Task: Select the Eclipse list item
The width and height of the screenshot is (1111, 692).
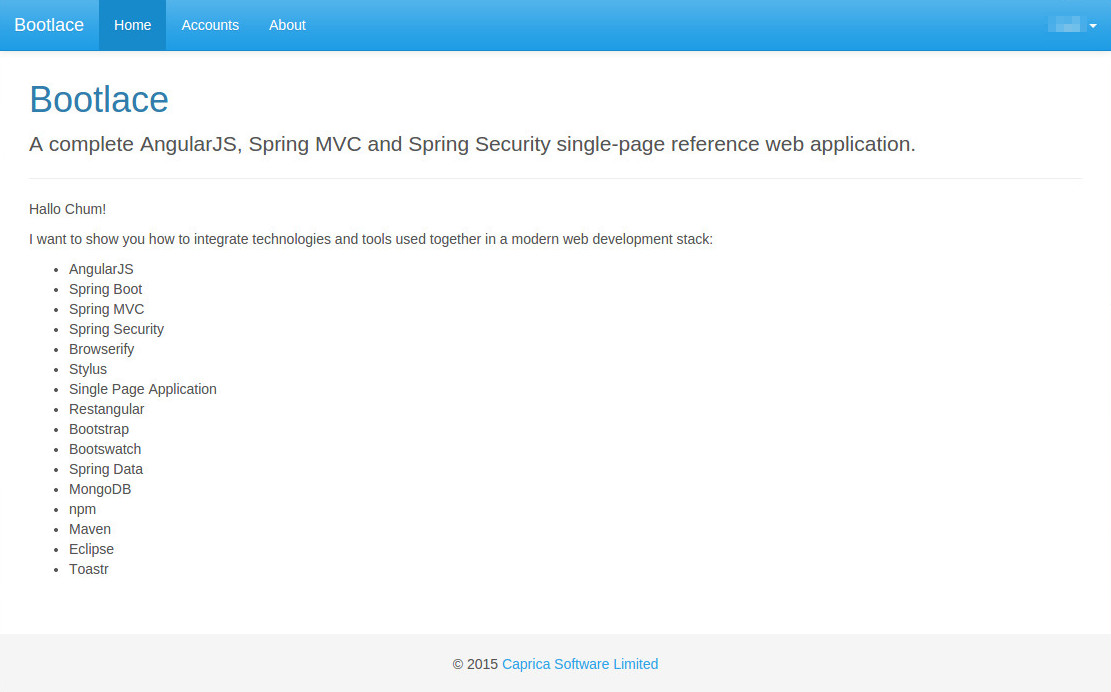Action: 91,549
